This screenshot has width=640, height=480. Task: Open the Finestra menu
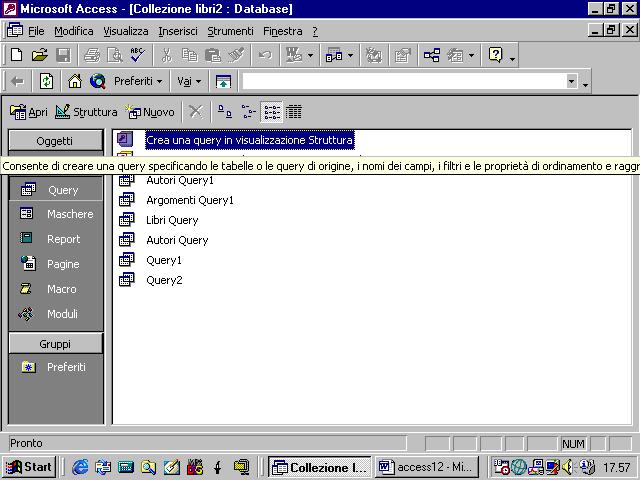tap(283, 31)
